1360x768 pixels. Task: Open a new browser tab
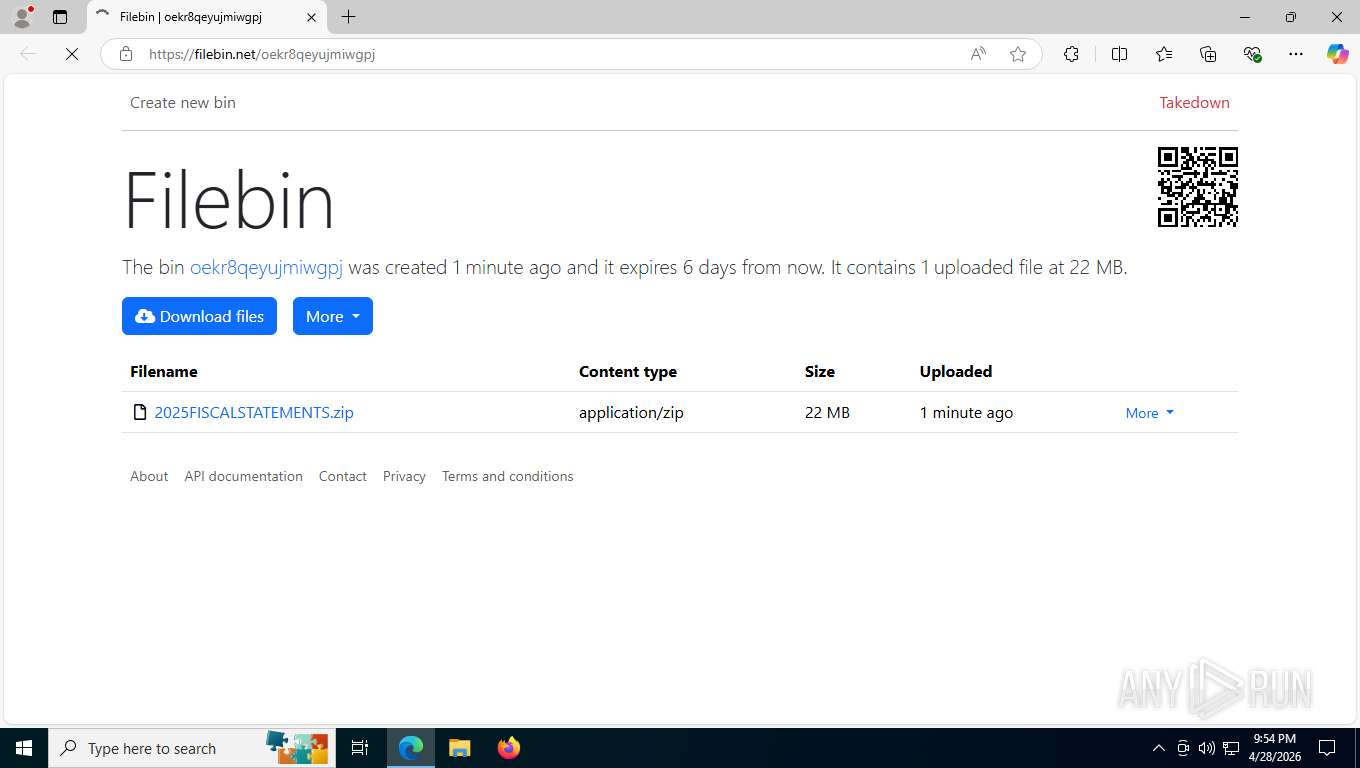348,17
